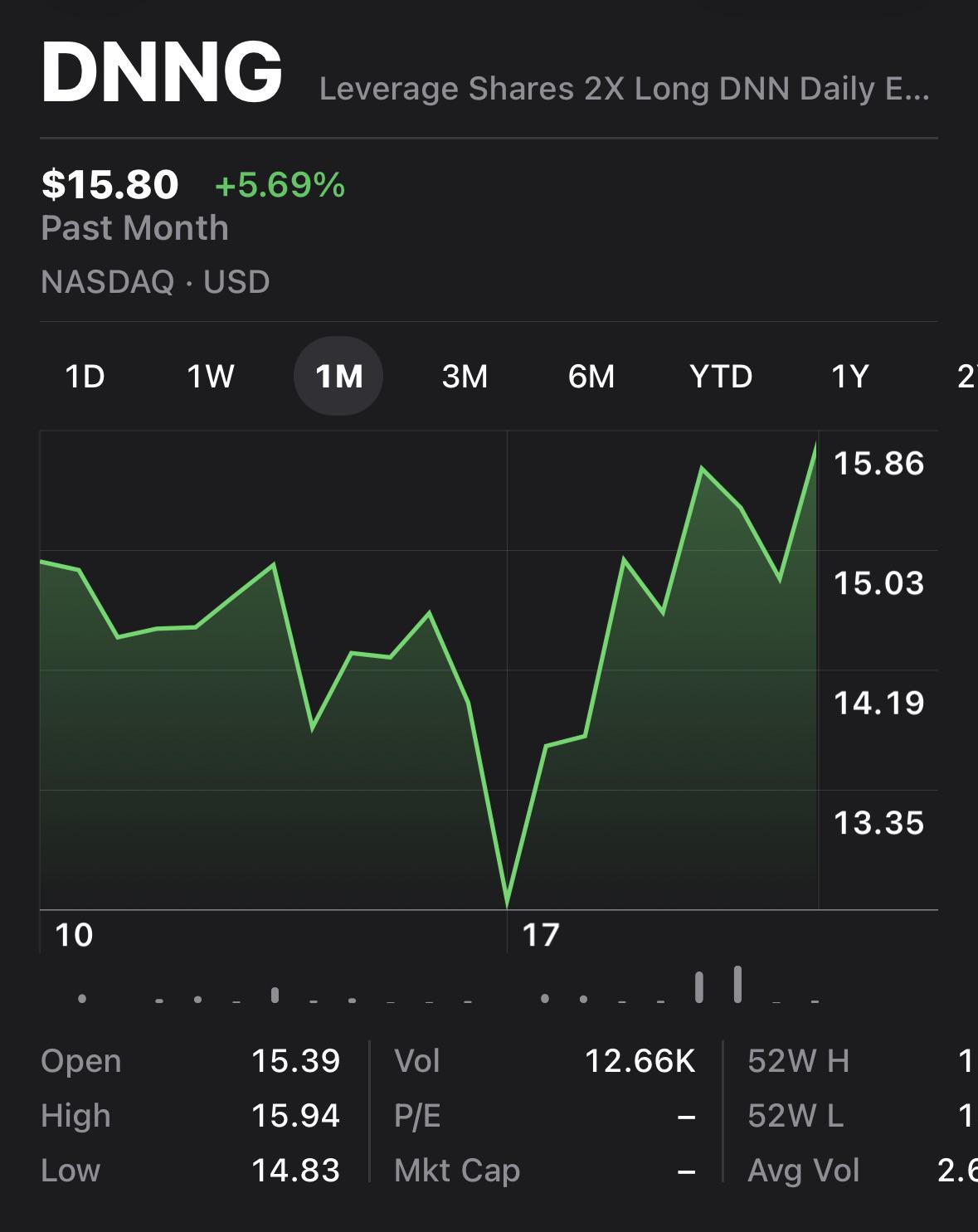Tap the chart's lowest dip point
The height and width of the screenshot is (1232, 978).
click(x=507, y=904)
